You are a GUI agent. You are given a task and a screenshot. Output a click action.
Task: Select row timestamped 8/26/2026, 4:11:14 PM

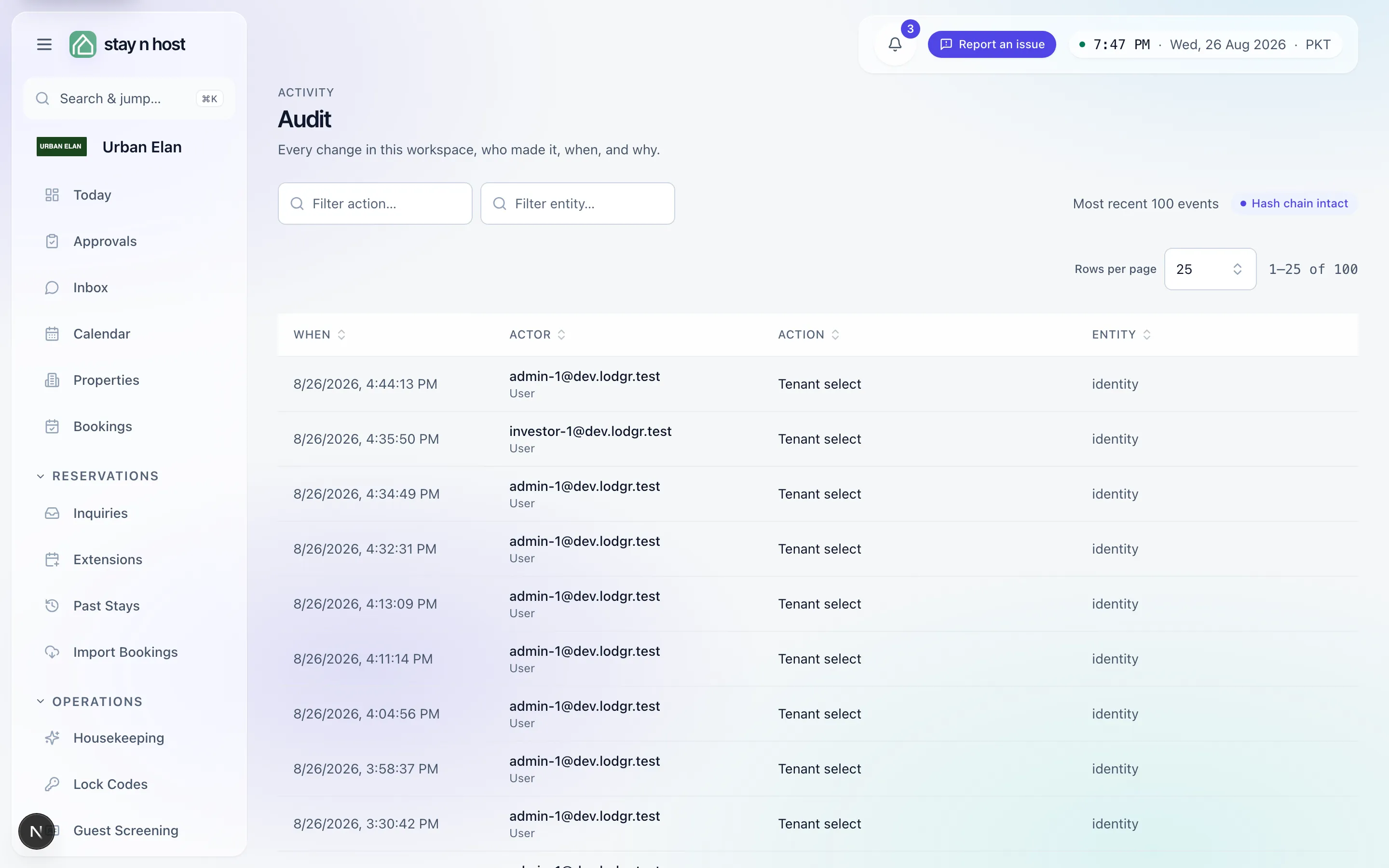(818, 659)
